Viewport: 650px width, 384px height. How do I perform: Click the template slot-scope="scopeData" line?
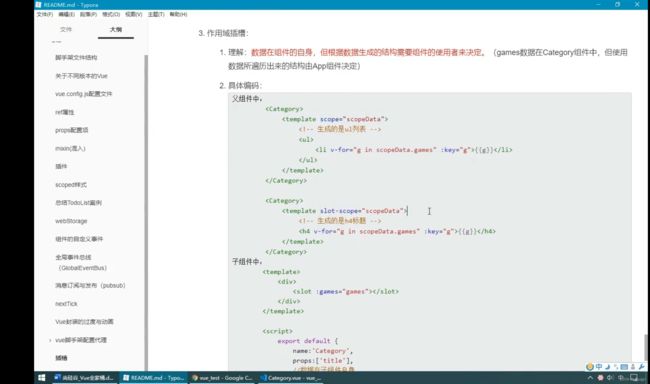click(x=344, y=211)
